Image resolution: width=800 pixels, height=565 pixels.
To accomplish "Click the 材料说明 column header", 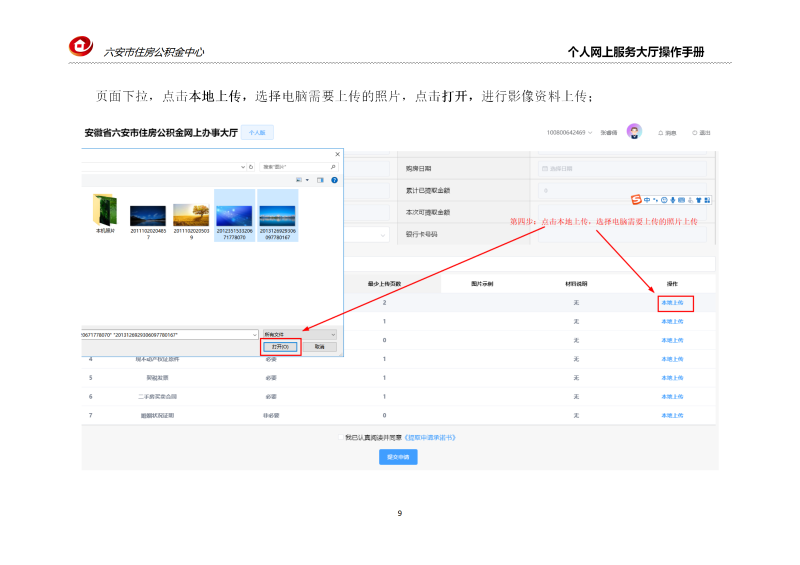I will coord(576,284).
